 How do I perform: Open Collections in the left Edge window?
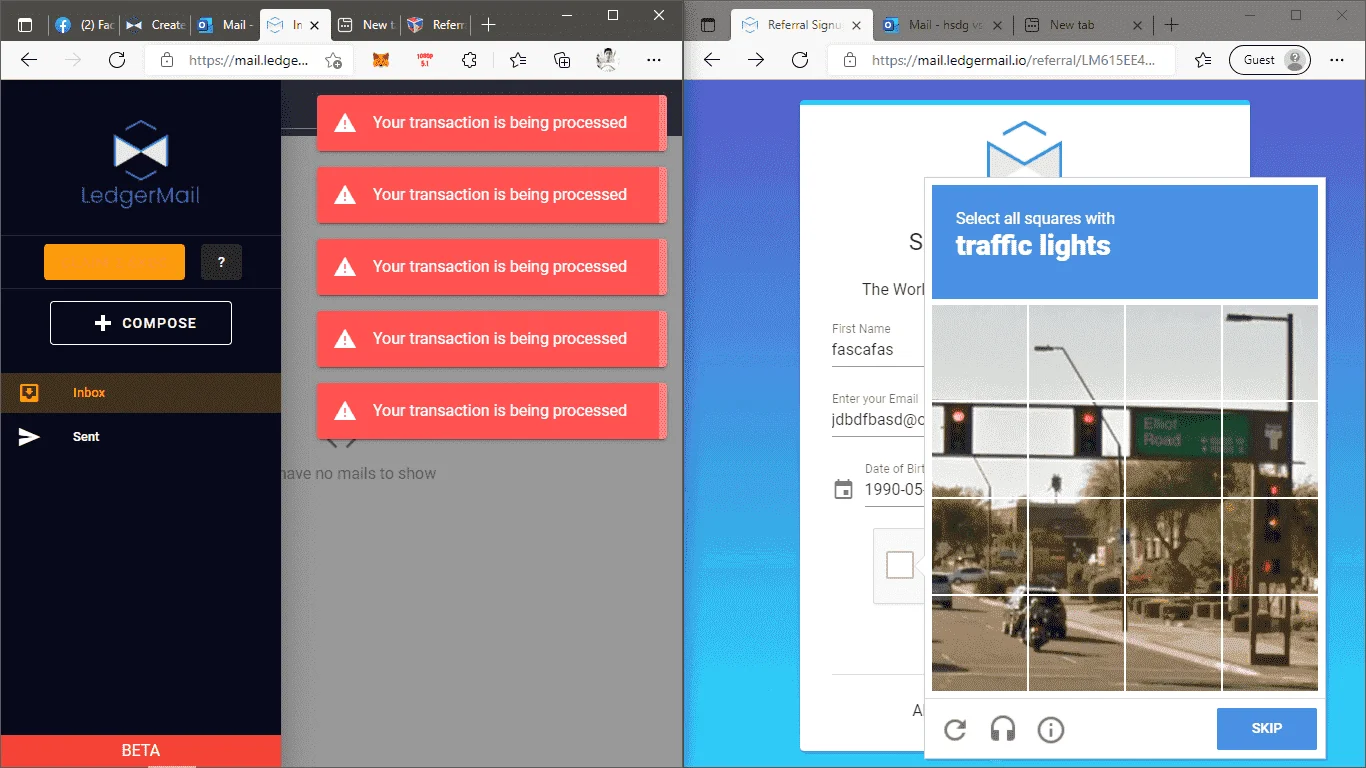click(x=562, y=60)
